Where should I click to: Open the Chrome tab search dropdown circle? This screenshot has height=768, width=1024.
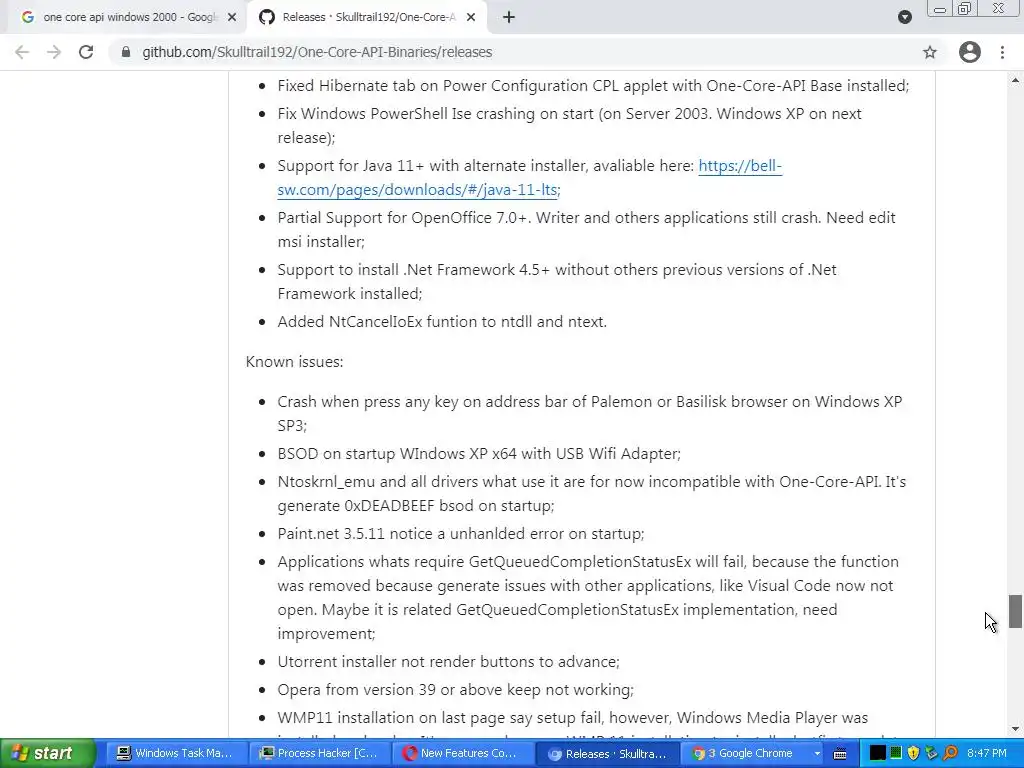tap(904, 17)
